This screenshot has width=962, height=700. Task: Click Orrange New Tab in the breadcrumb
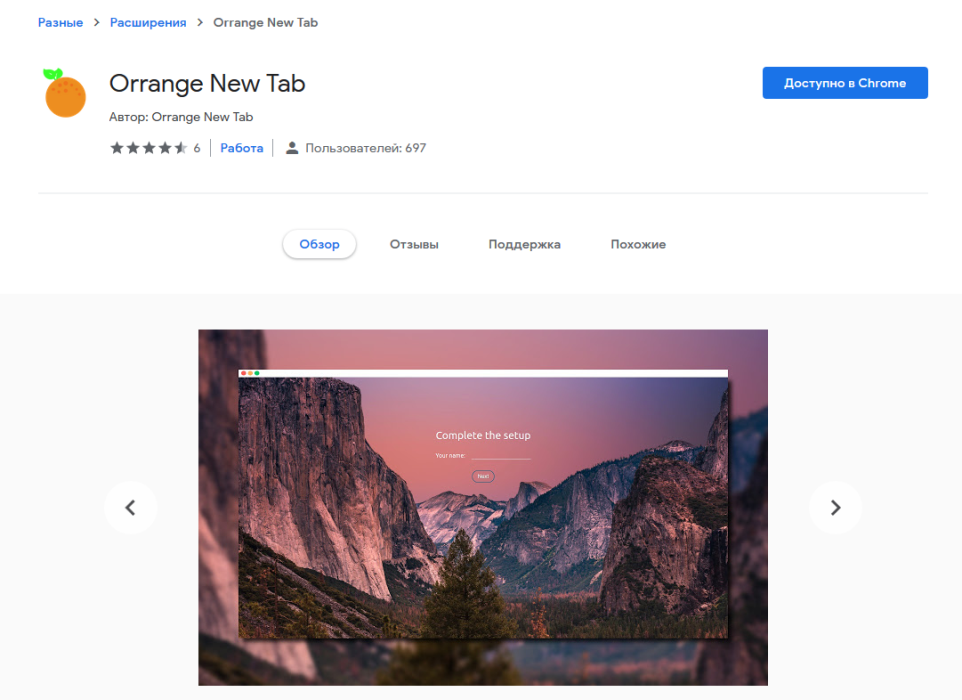(266, 23)
